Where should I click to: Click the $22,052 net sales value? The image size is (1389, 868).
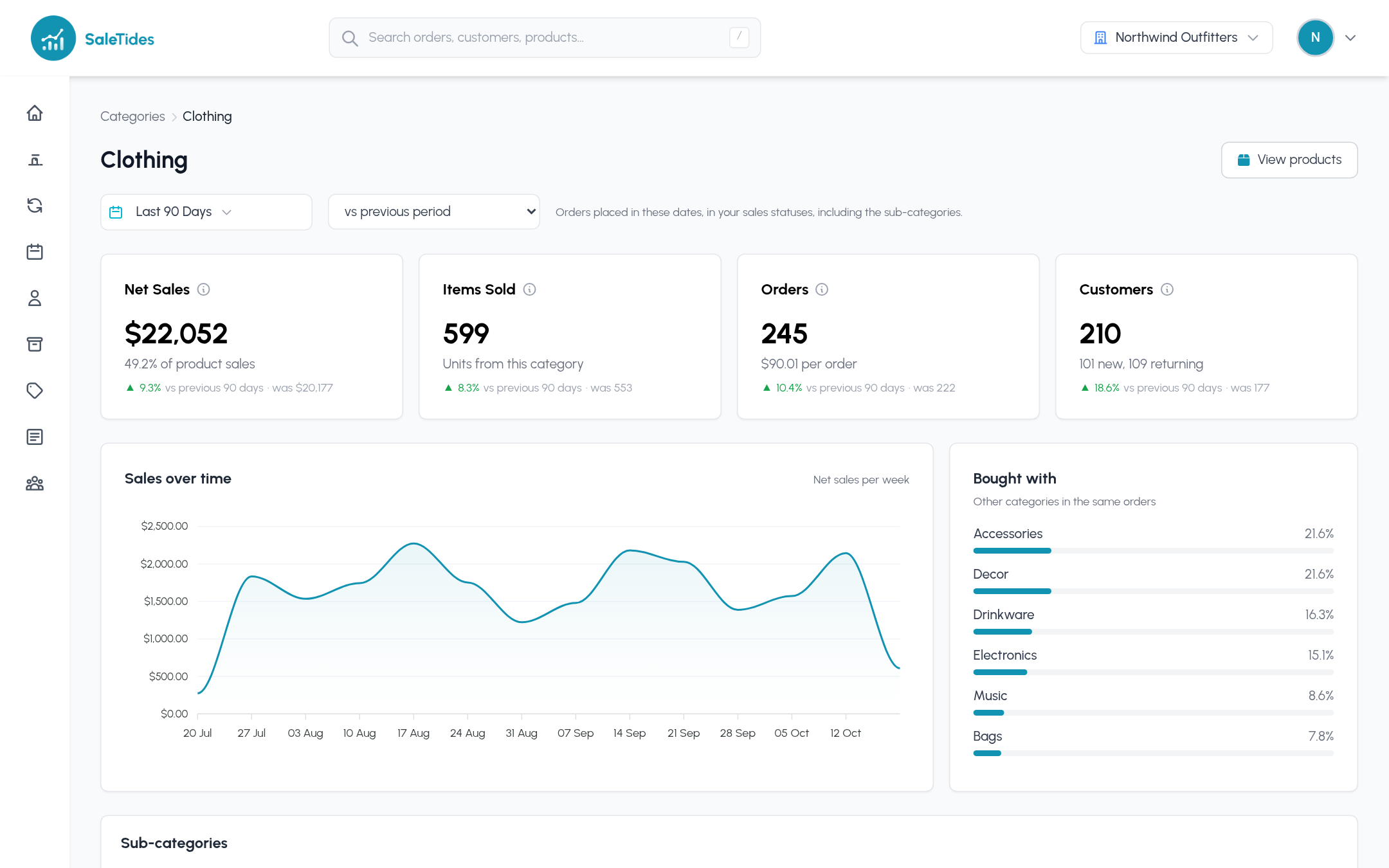click(176, 334)
